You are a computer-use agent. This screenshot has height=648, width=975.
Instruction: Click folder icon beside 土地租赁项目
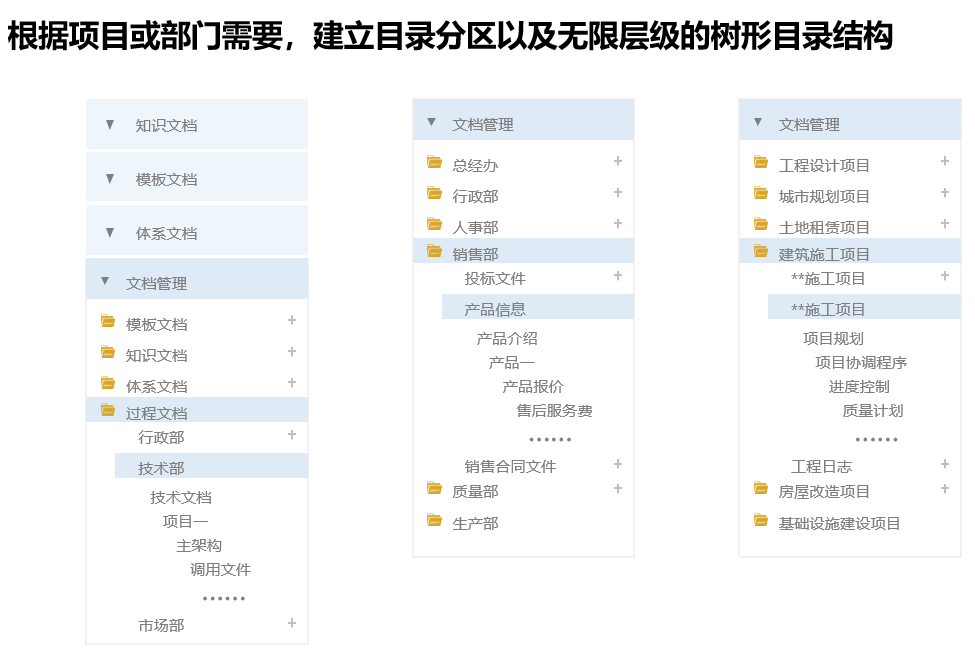click(x=760, y=224)
